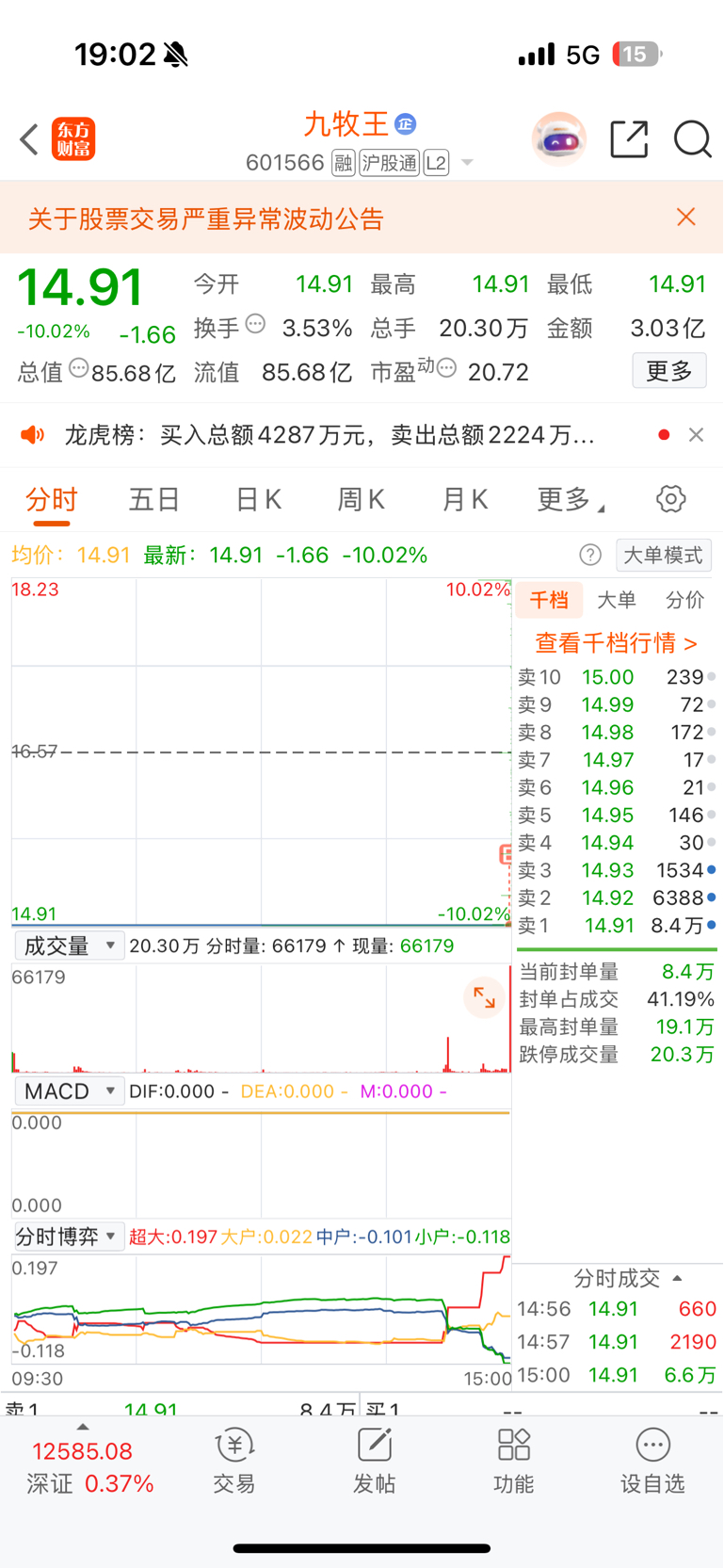Open the MACD indicator dropdown
Screen dimensions: 724x1568
(70, 1091)
